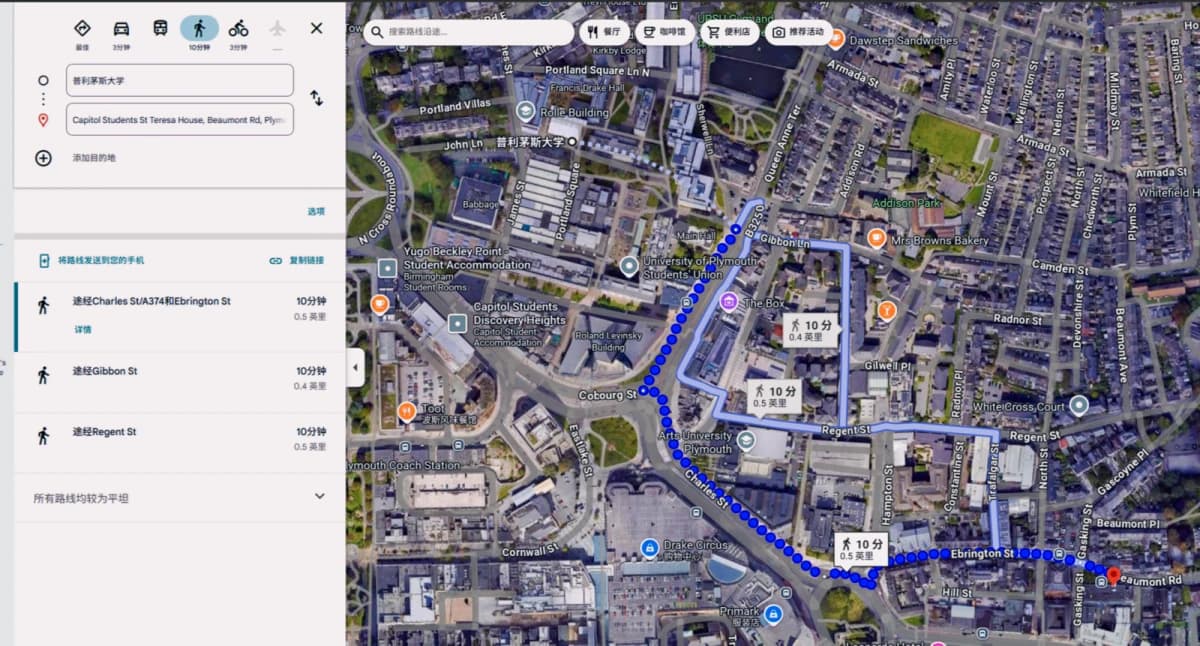Open 选项 route options
Screen dimensions: 1200x646
tap(316, 211)
